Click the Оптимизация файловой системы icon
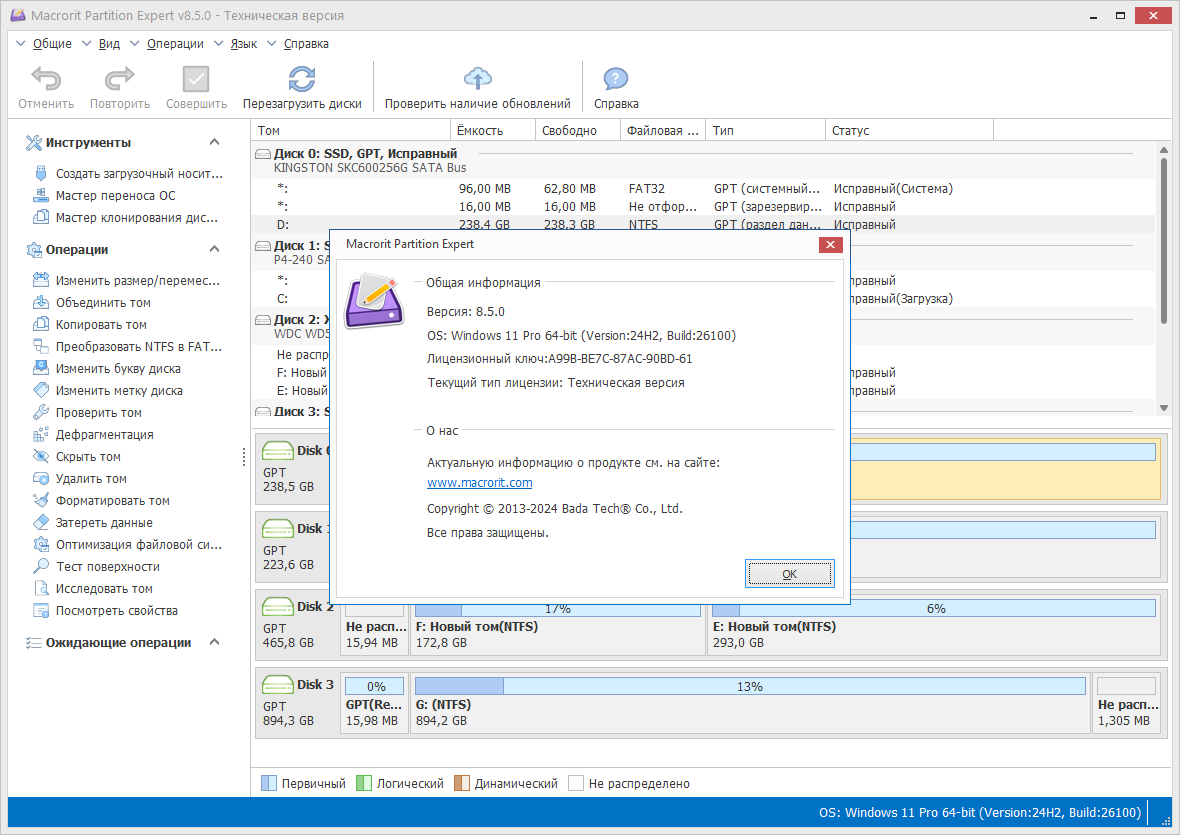Screen dimensions: 1180x835 pos(41,544)
